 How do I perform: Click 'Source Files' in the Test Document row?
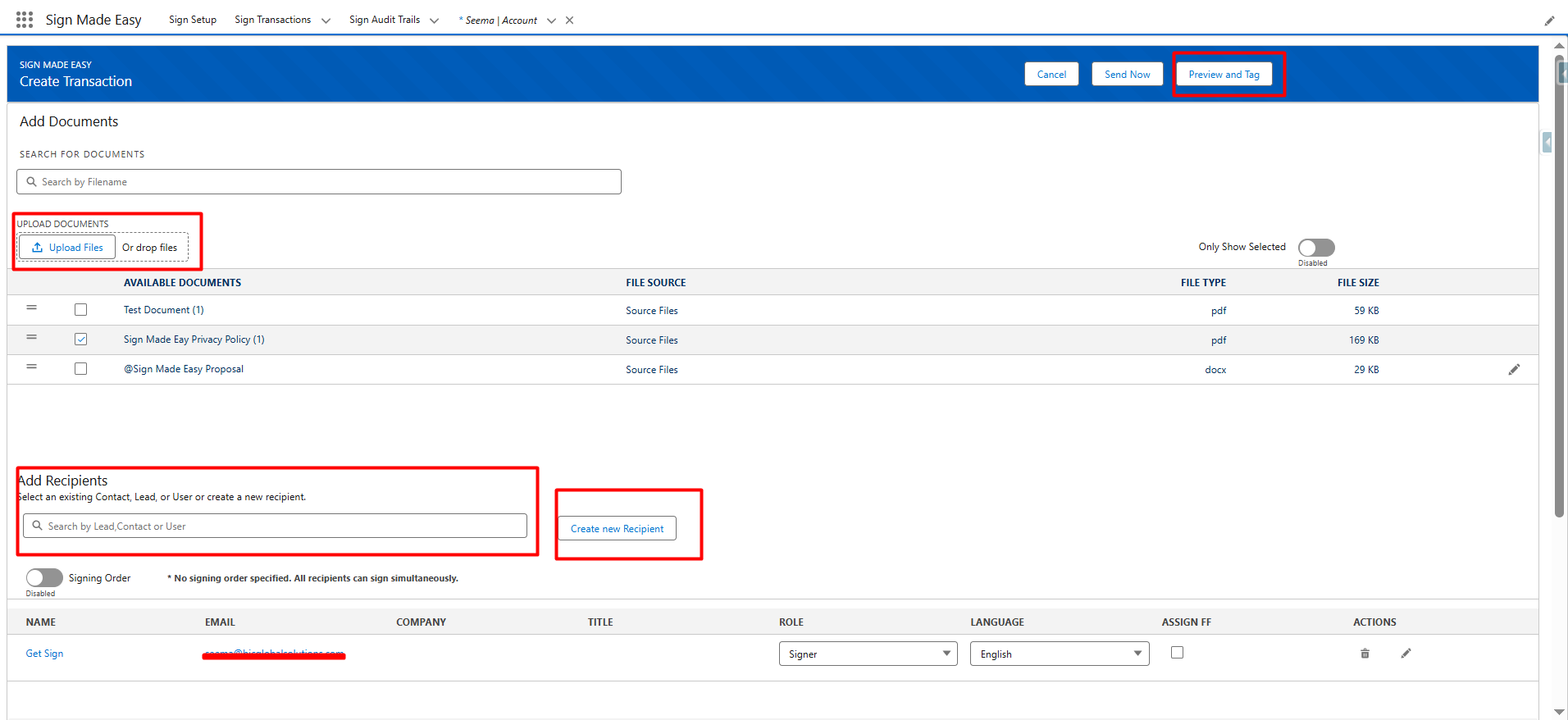(652, 310)
